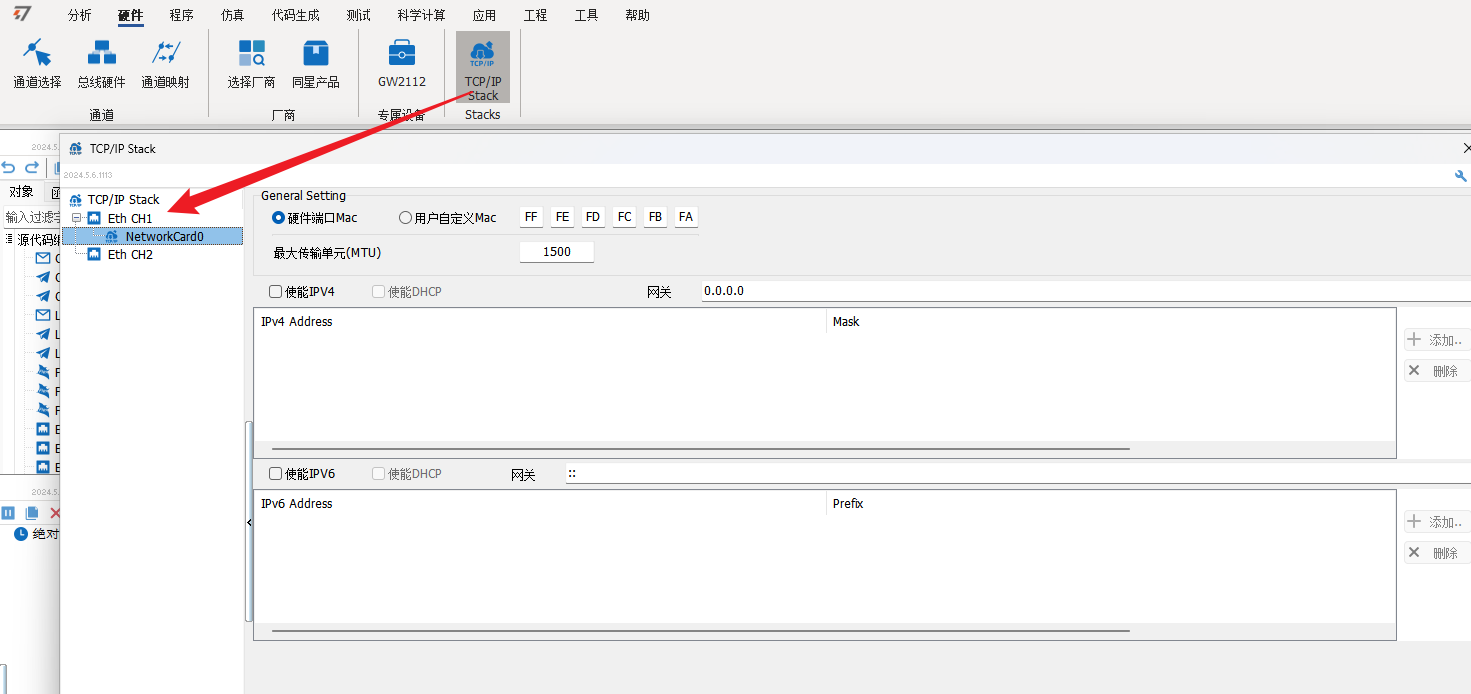Viewport: 1471px width, 694px height.
Task: Click the application logo in the top-left corner
Action: click(x=22, y=13)
